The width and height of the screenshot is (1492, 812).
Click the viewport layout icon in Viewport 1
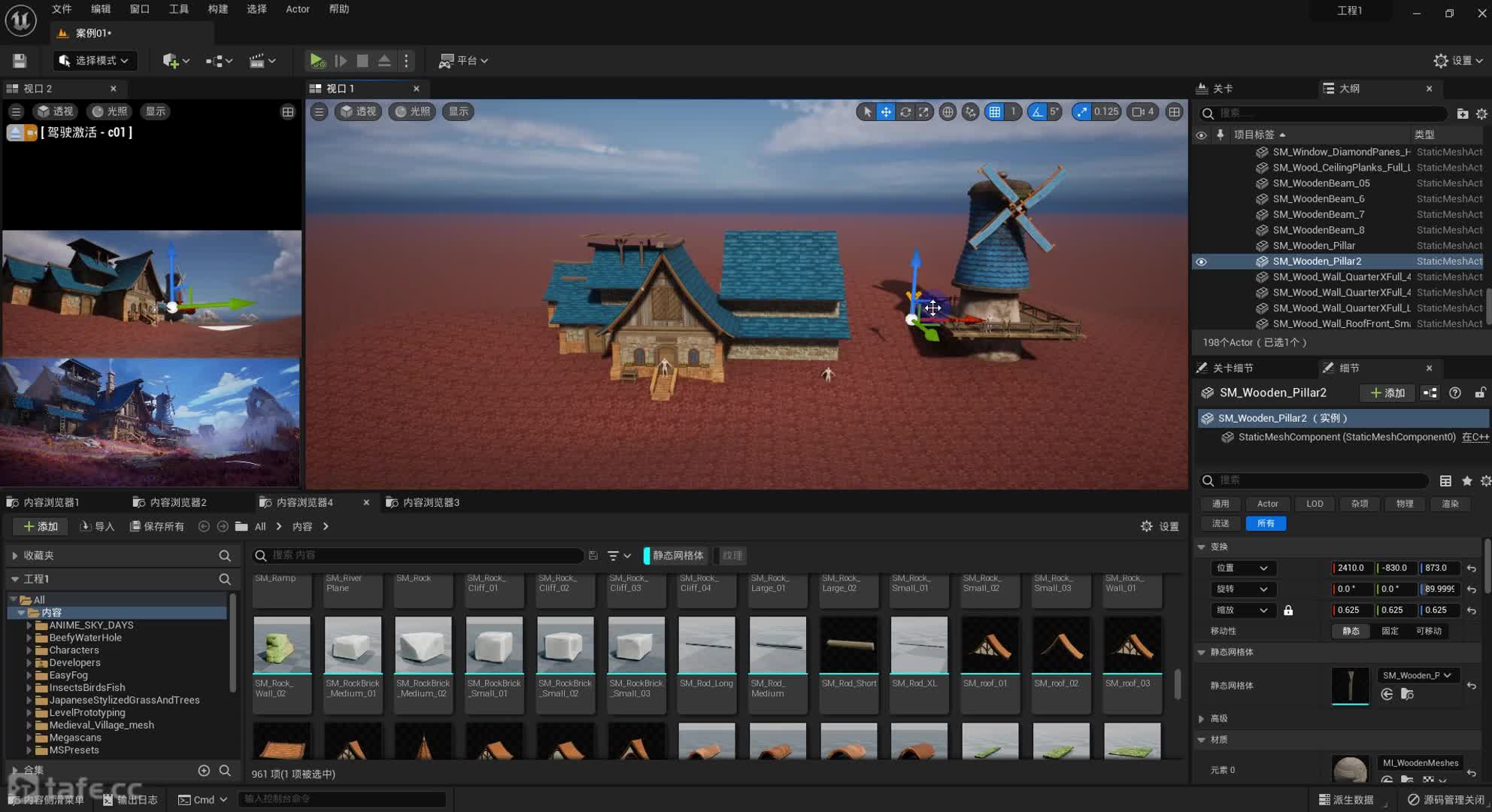1174,111
